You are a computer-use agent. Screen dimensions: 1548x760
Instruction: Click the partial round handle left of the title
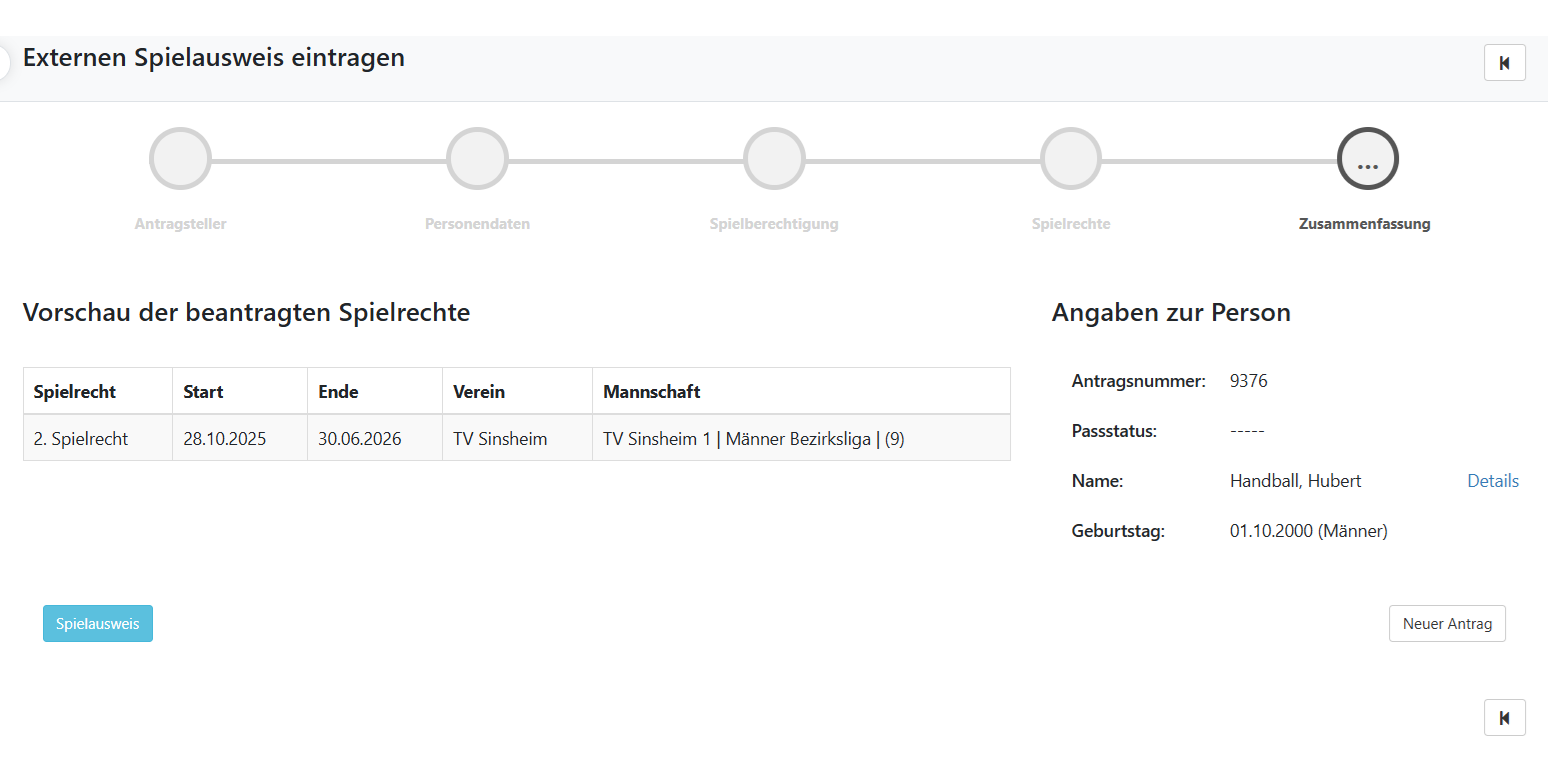pyautogui.click(x=4, y=62)
